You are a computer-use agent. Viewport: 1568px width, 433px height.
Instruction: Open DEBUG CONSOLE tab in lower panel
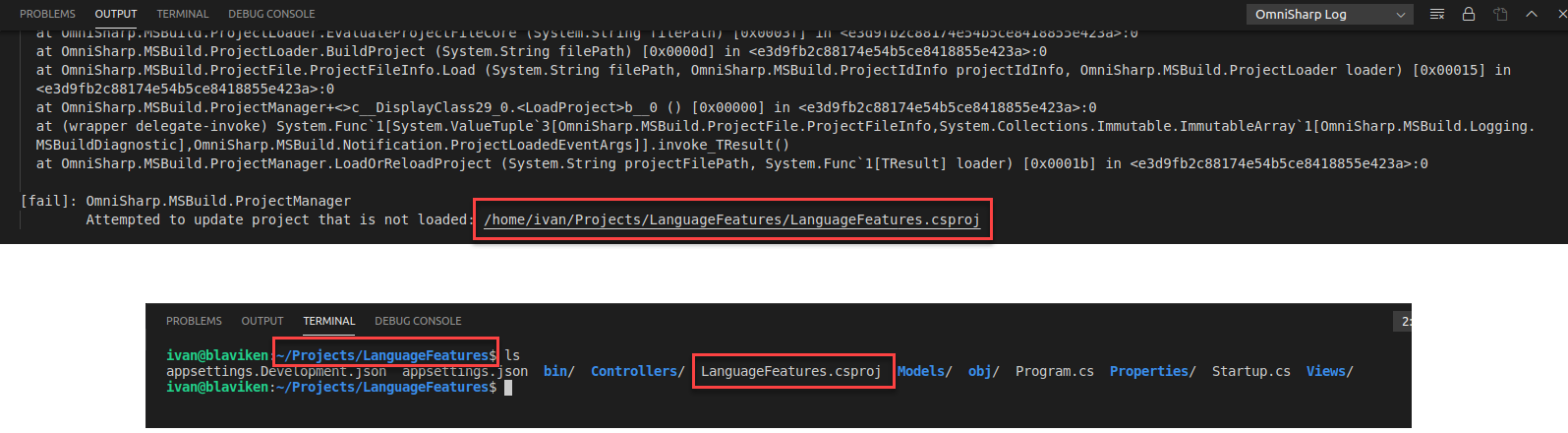[418, 321]
